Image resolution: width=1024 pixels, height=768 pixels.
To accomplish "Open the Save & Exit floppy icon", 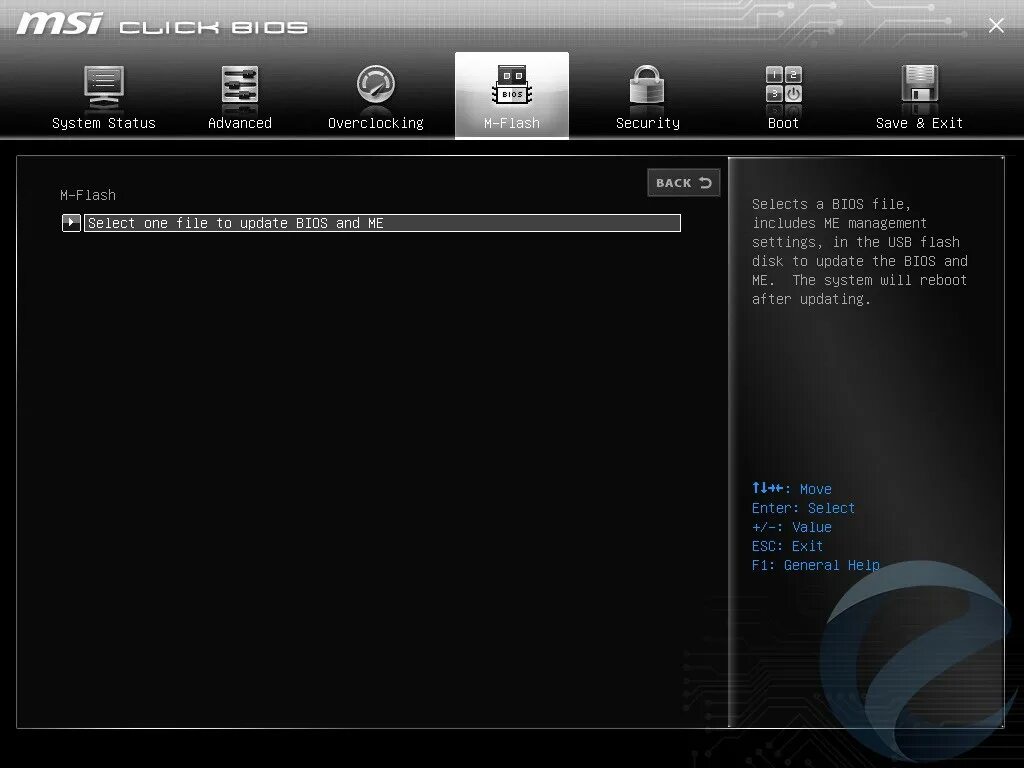I will tap(920, 84).
